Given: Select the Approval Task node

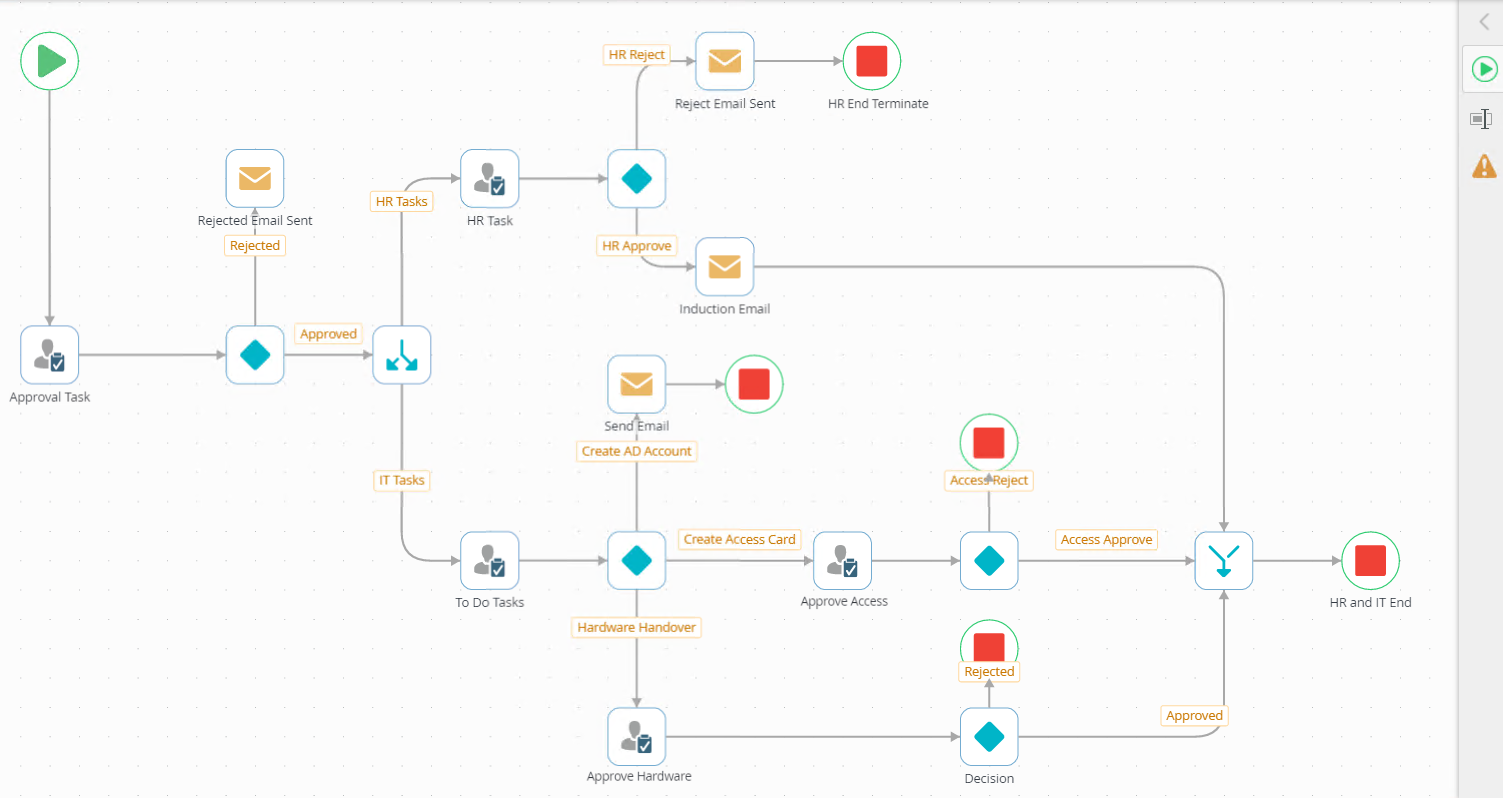Looking at the screenshot, I should point(50,355).
